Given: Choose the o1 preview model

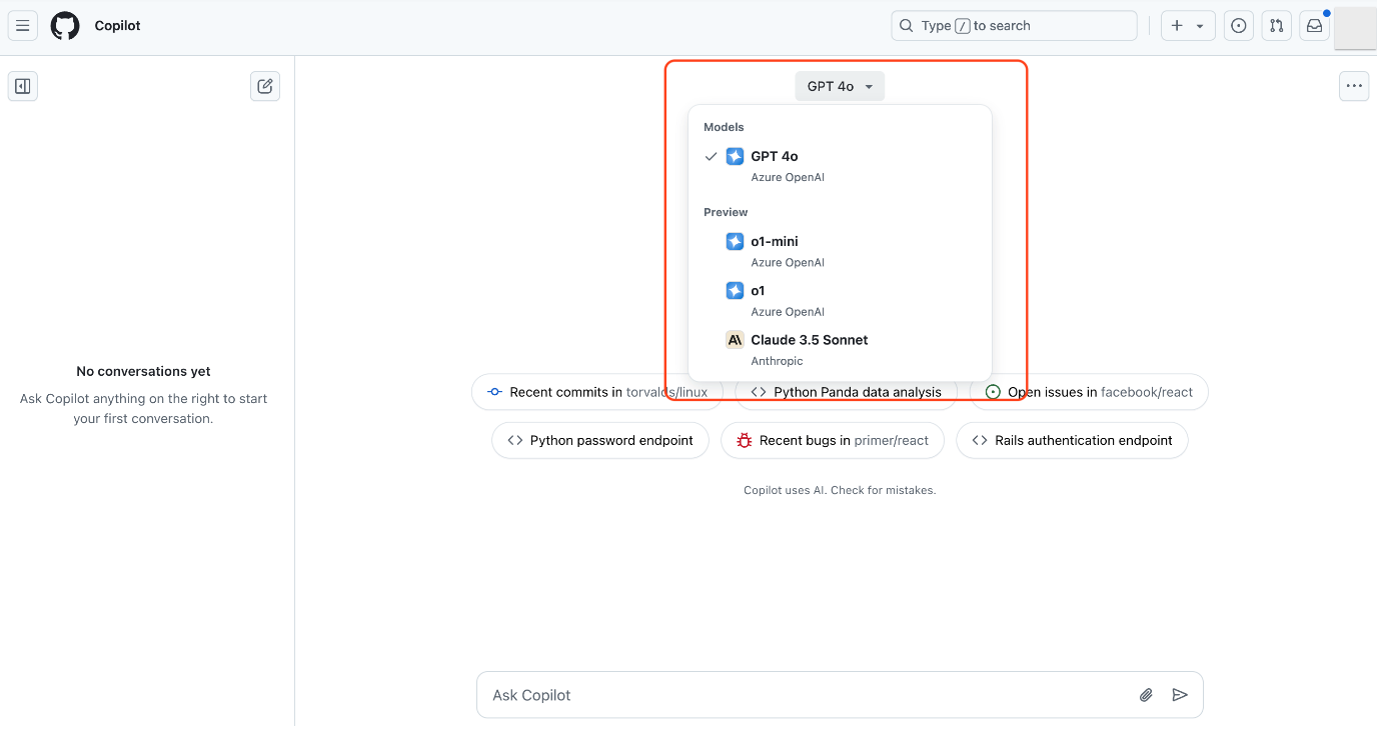Looking at the screenshot, I should (840, 300).
